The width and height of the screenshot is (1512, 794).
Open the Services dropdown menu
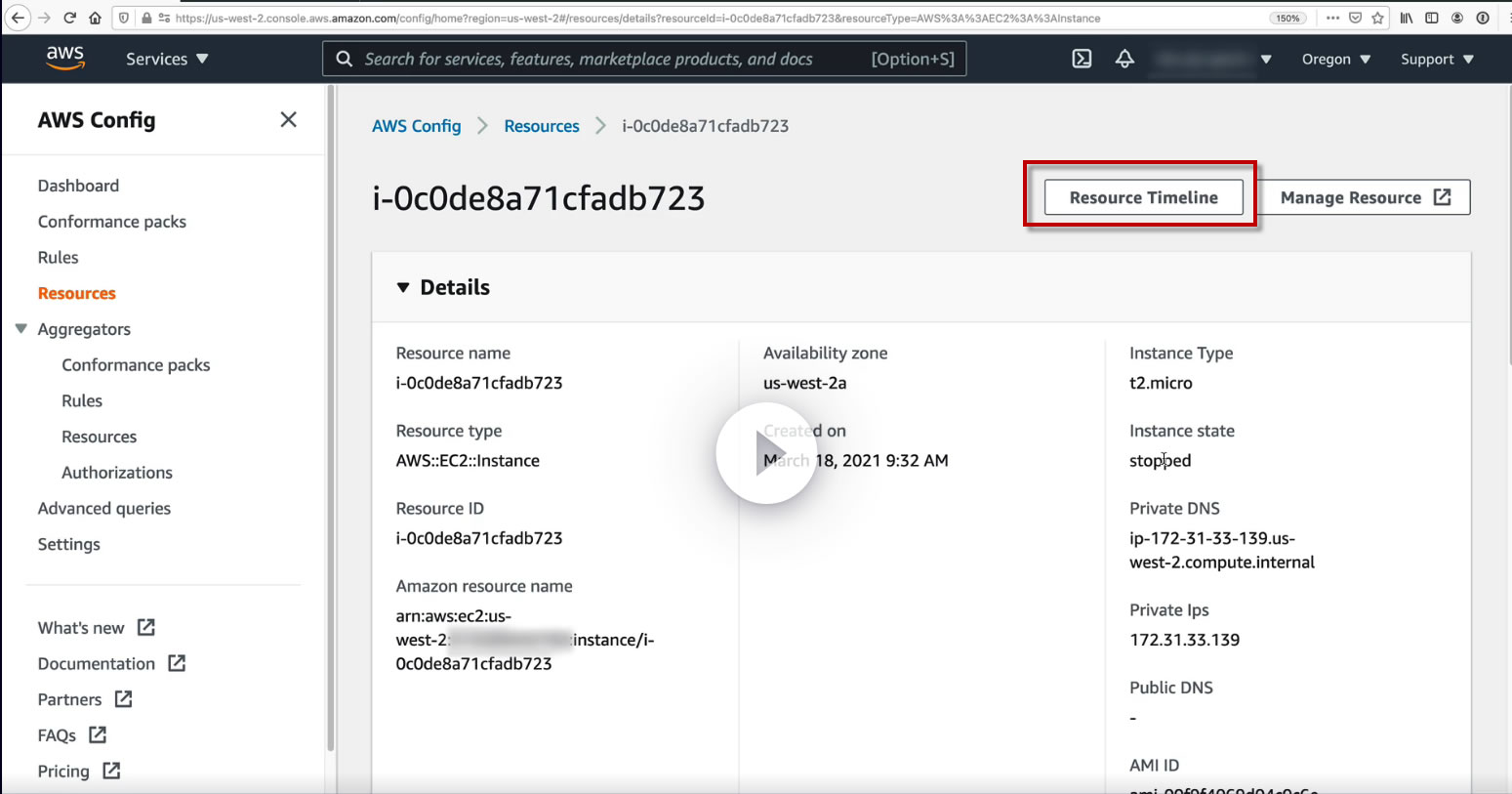pyautogui.click(x=167, y=59)
